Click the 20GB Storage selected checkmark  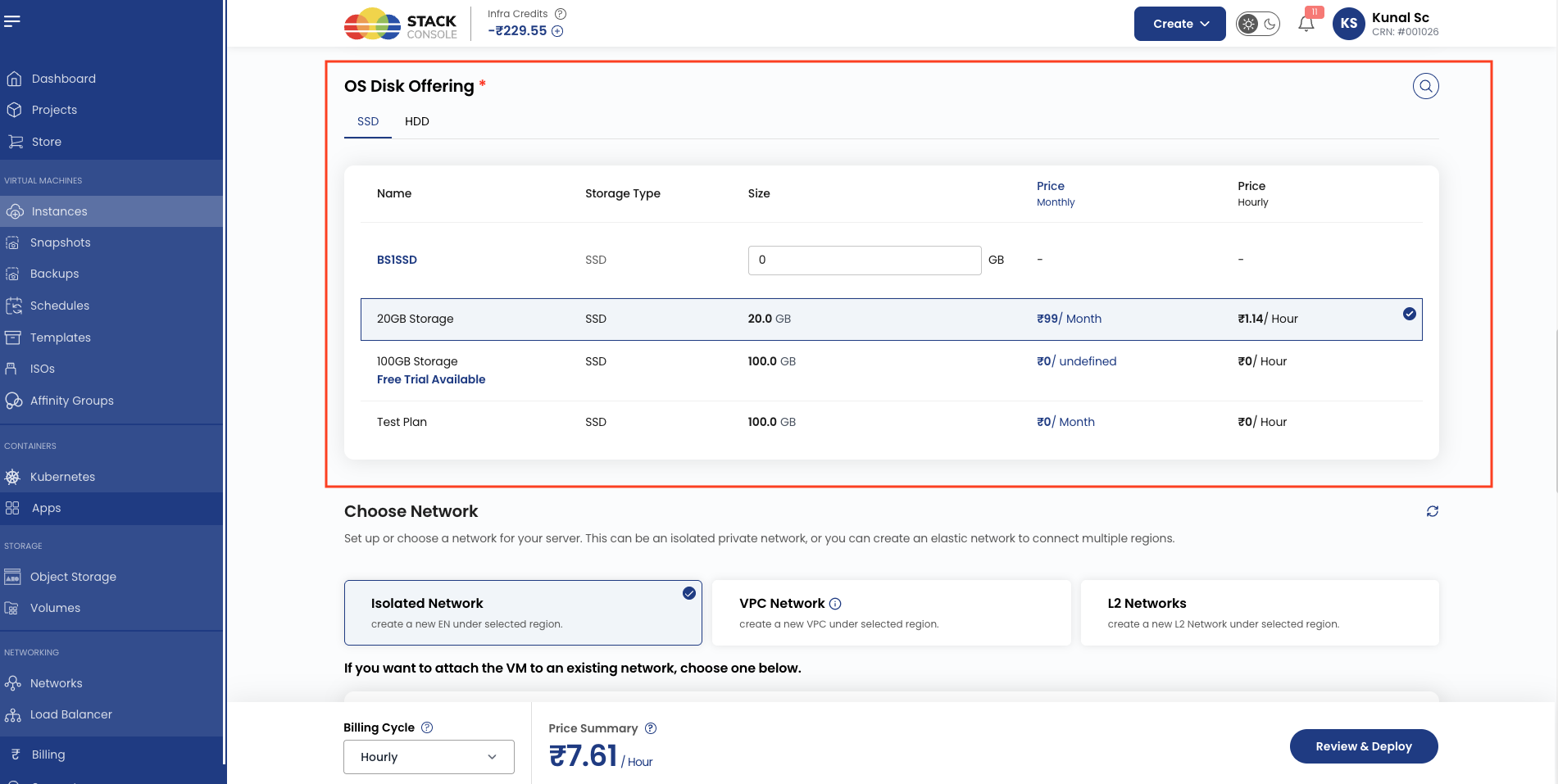pyautogui.click(x=1409, y=314)
